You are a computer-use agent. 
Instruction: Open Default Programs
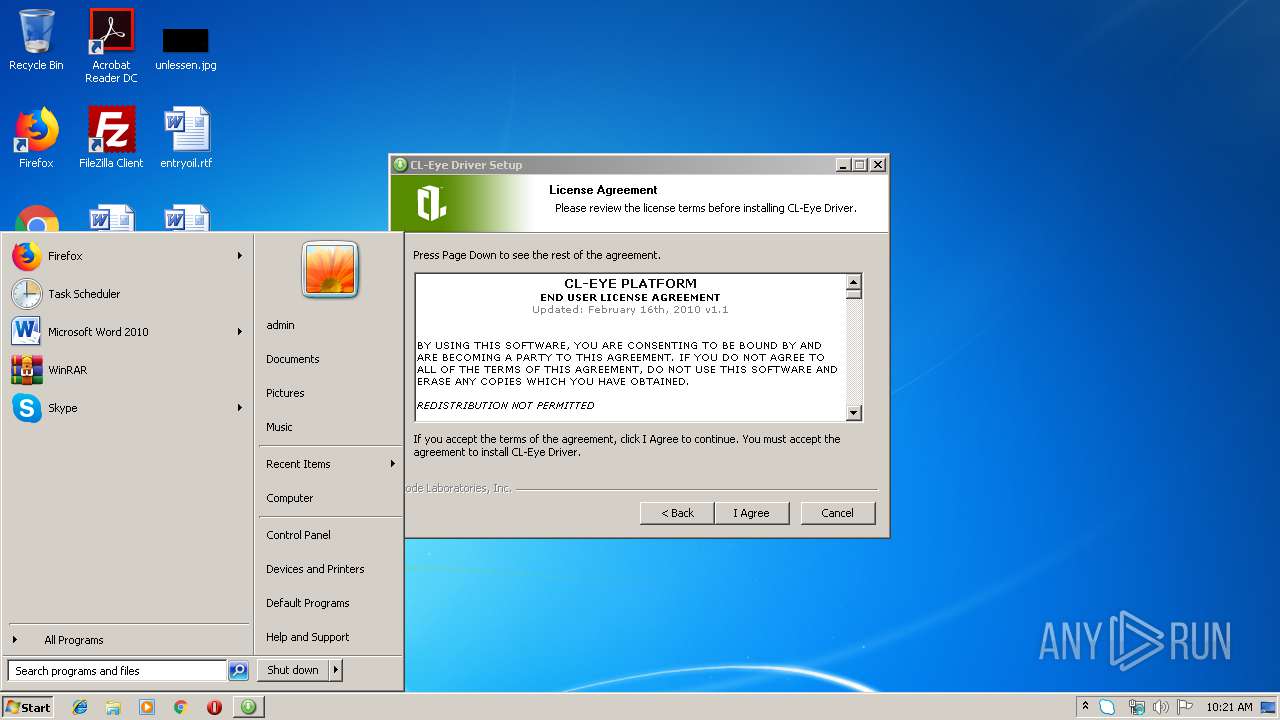pos(308,603)
